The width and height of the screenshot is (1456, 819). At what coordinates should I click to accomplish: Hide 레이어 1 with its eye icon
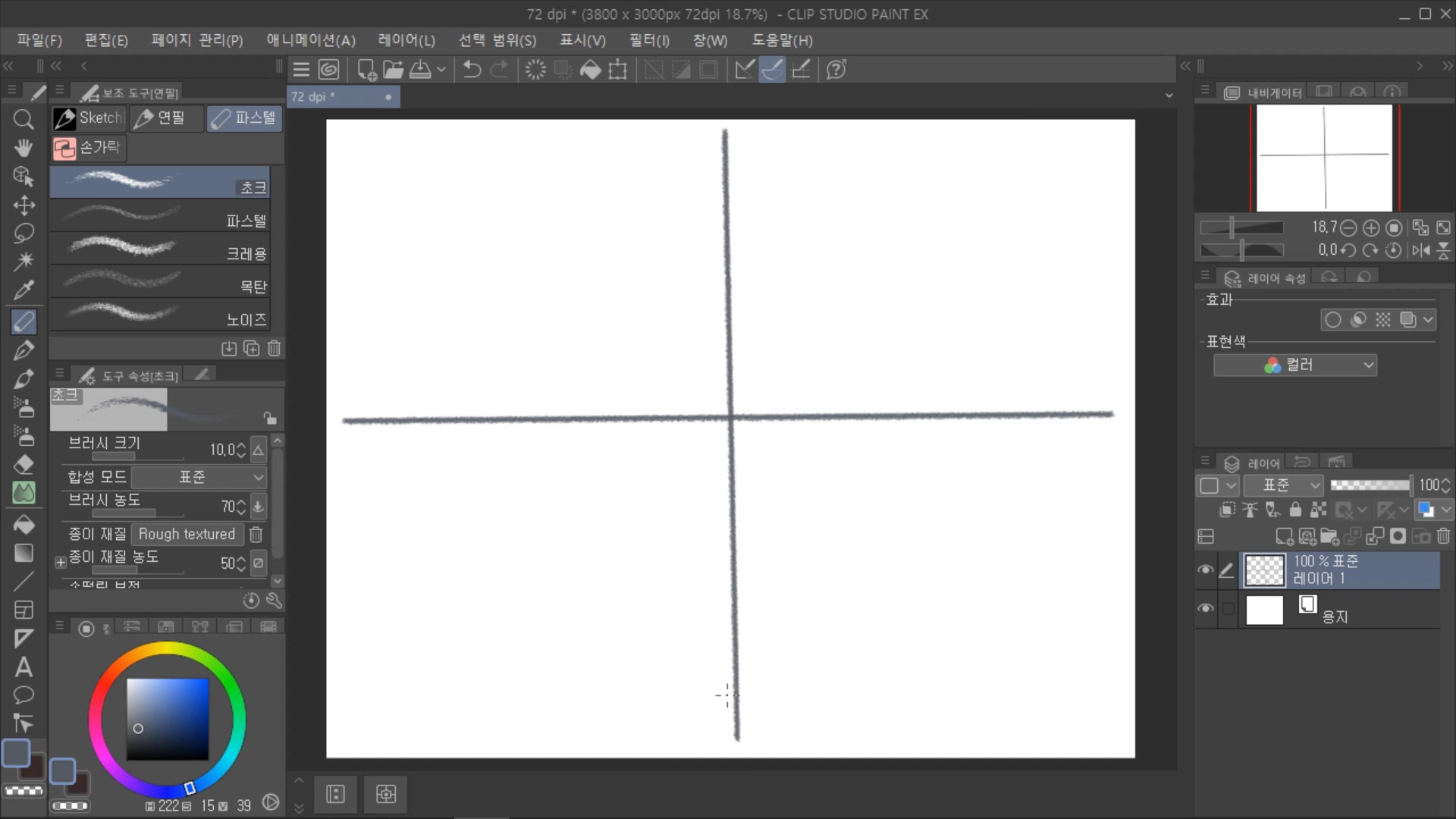tap(1205, 570)
